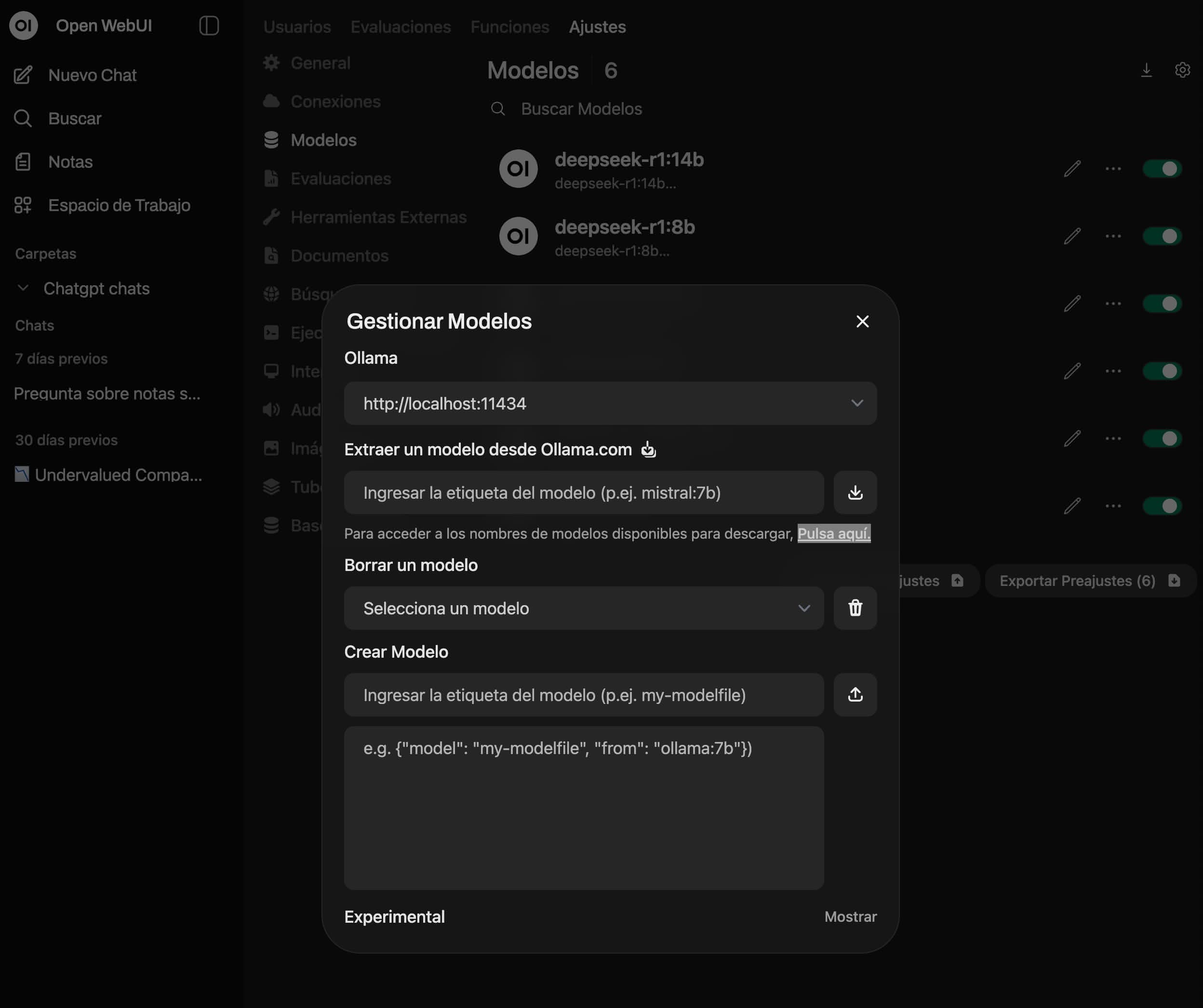
Task: Toggle the last model's enable switch
Action: point(1162,506)
